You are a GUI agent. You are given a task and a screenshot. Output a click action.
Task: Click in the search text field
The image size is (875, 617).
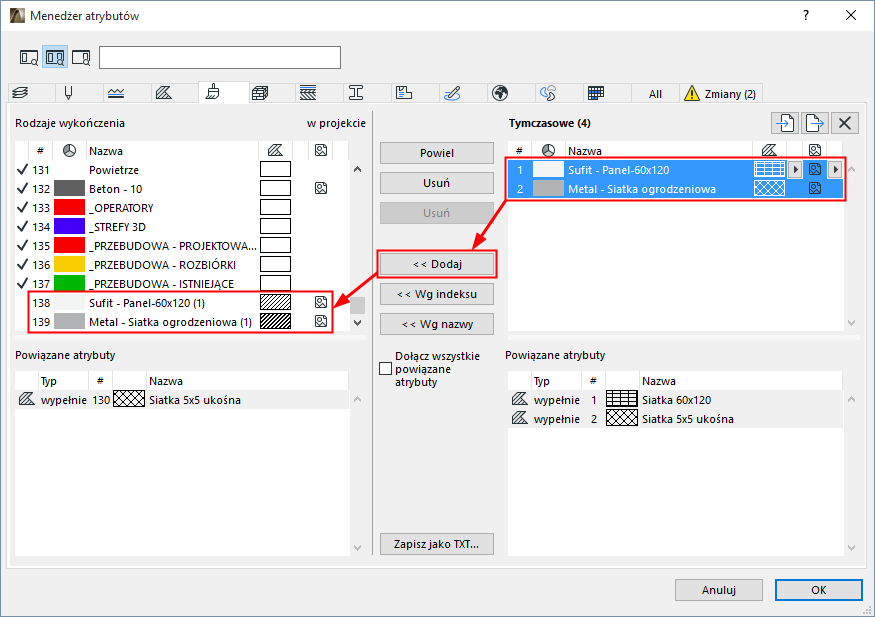[220, 57]
